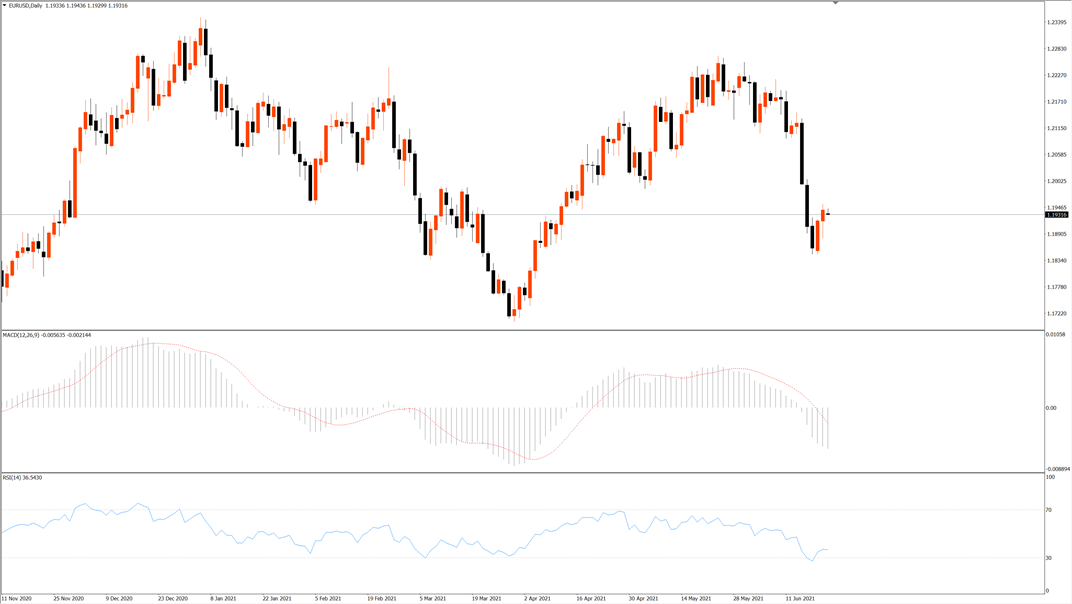This screenshot has width=1072, height=604.
Task: Click the 2 Apr 2021 date label
Action: (537, 599)
